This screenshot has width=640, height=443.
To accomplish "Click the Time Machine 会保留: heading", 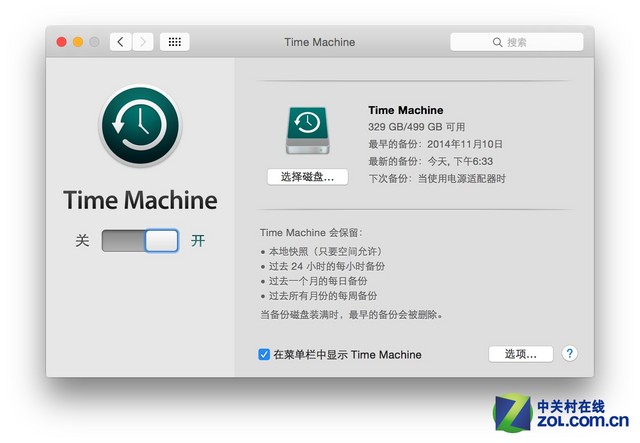I will click(x=311, y=233).
